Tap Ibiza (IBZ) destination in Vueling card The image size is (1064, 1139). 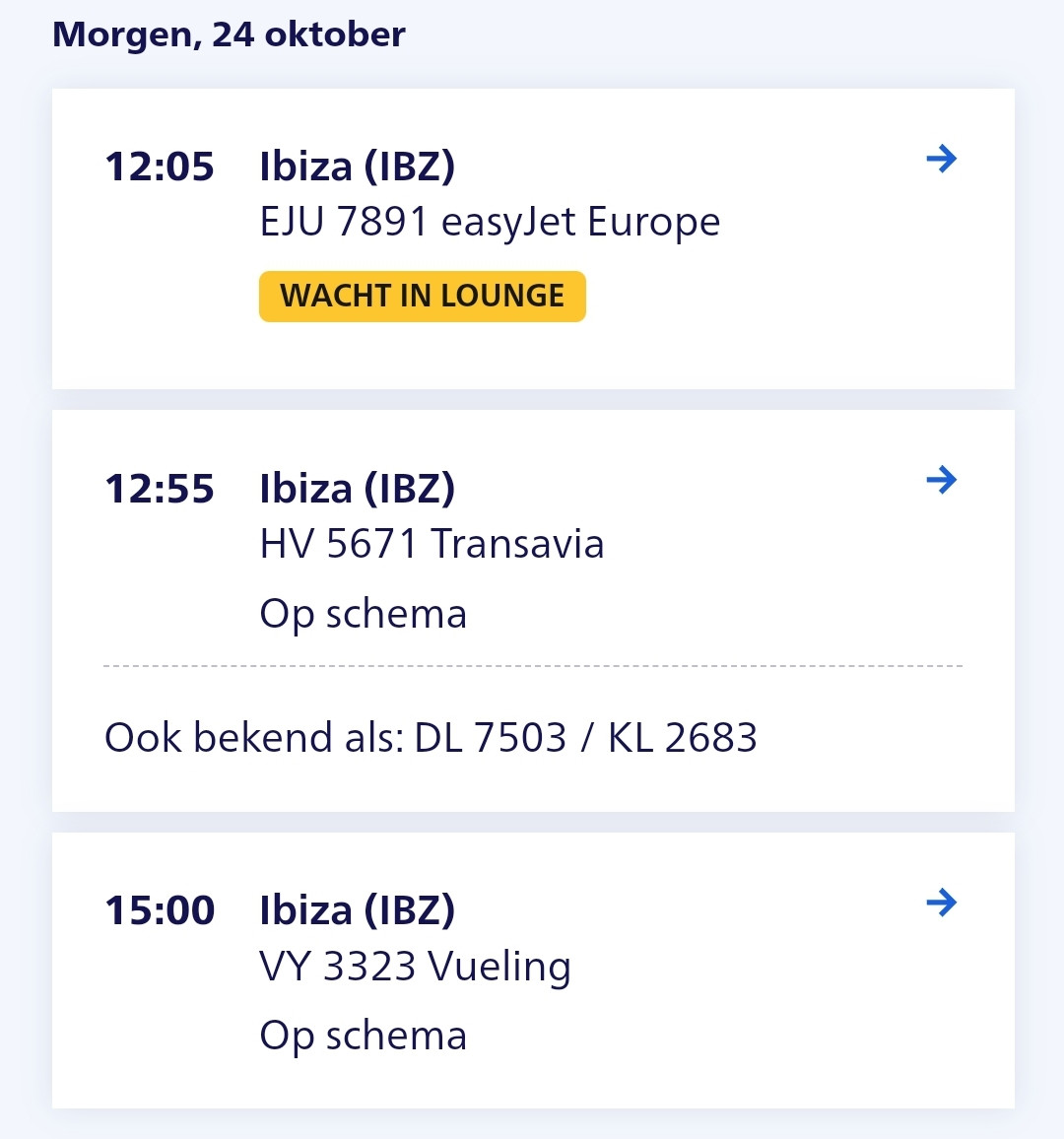coord(357,910)
